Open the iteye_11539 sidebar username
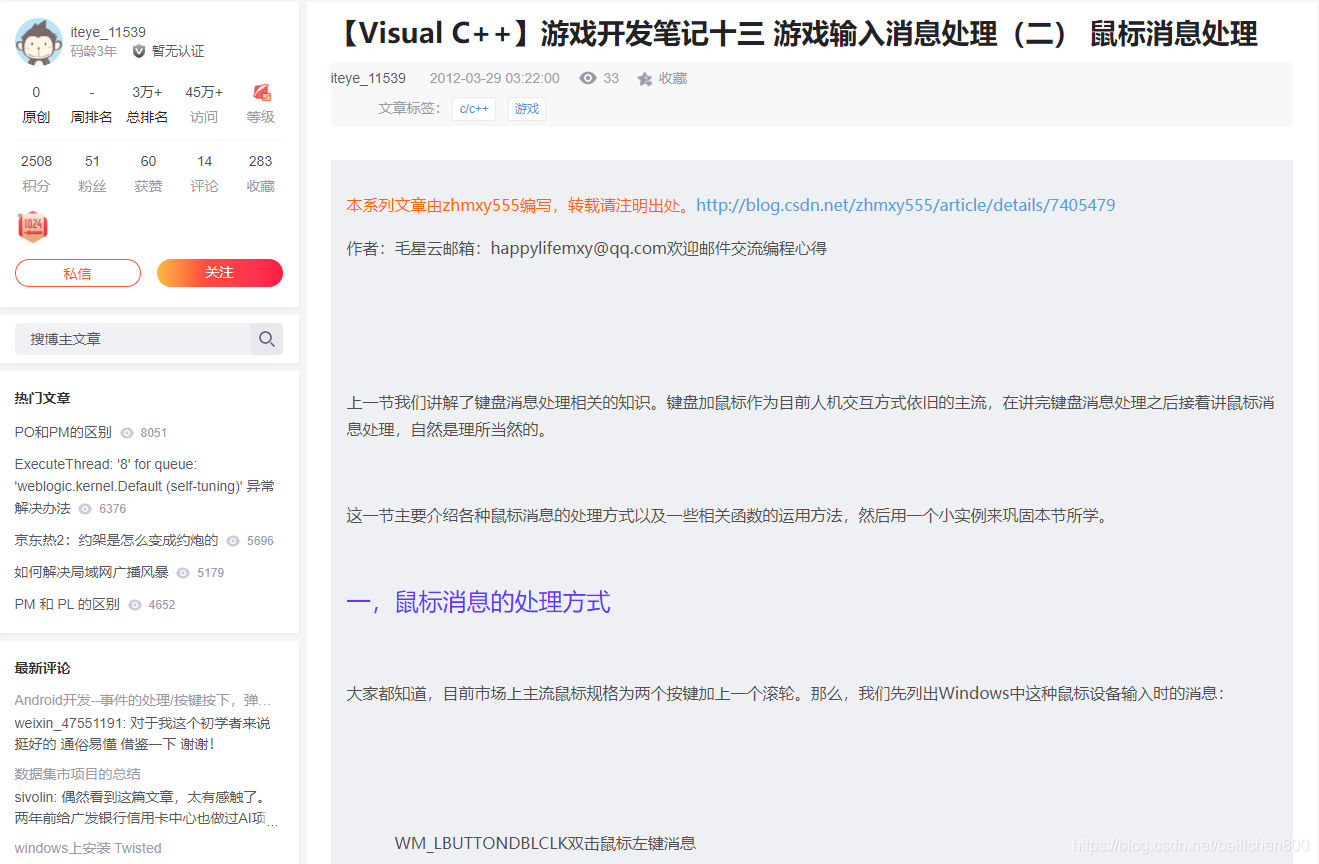This screenshot has height=864, width=1319. coord(108,32)
